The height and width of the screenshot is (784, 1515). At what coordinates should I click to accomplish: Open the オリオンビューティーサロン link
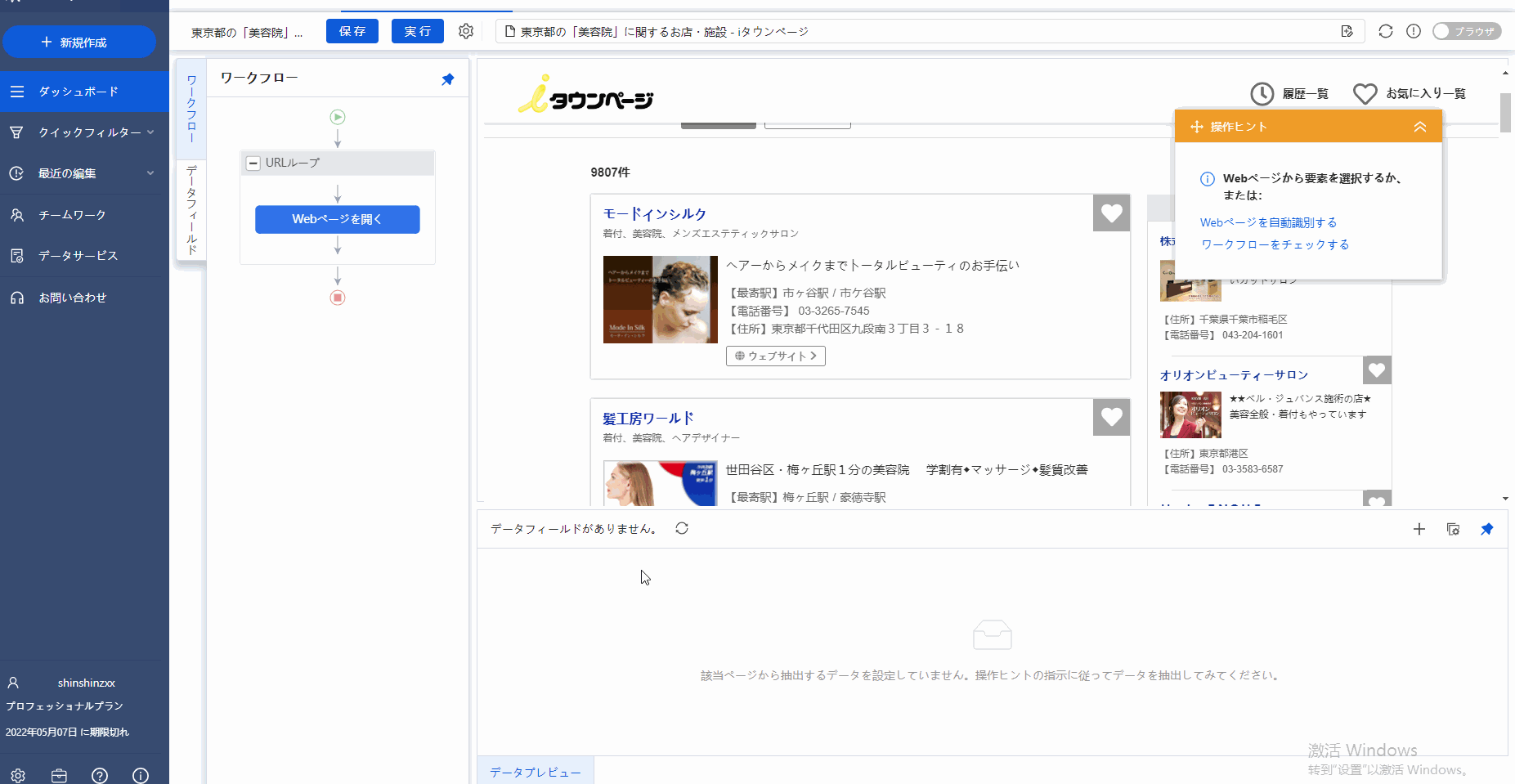point(1234,375)
